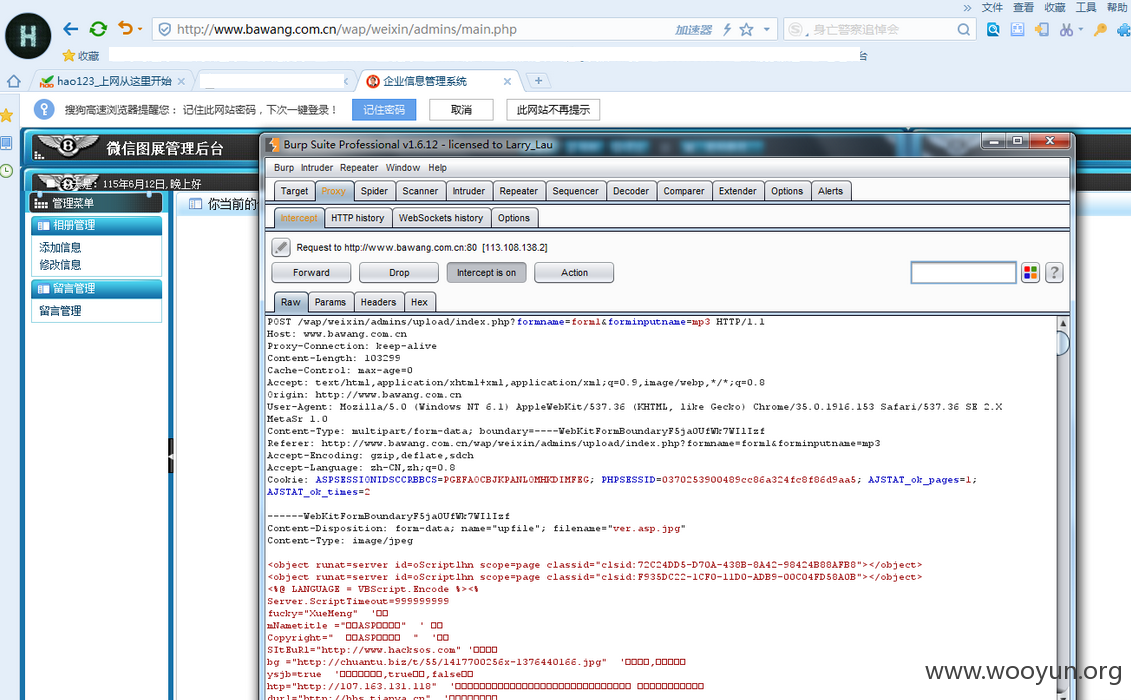Click the browser back arrow
Screen dimensions: 1131x700
[70, 29]
